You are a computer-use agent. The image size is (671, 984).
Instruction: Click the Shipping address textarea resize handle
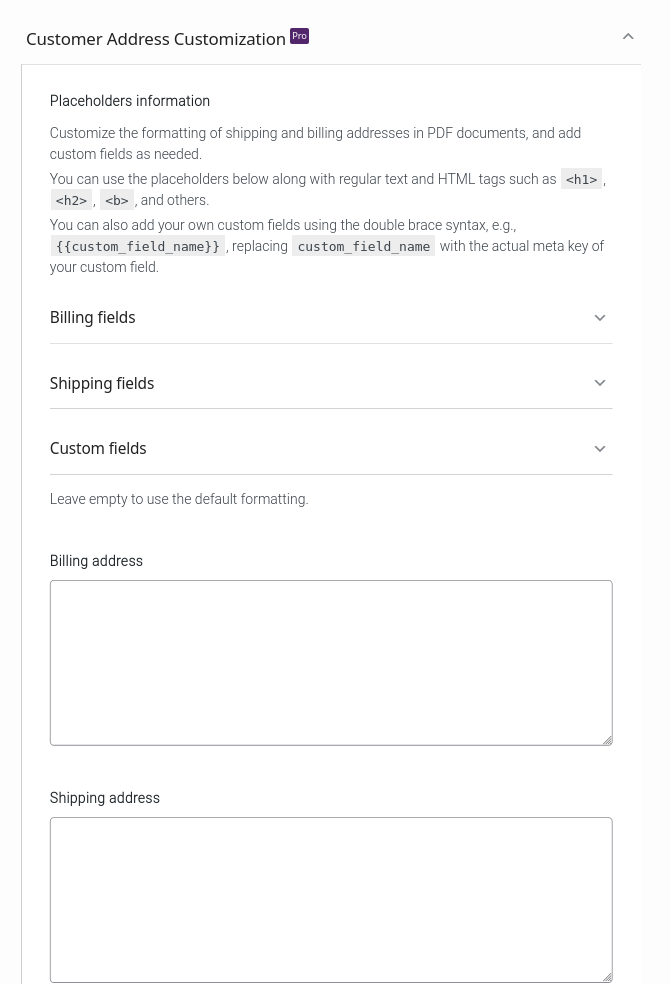pyautogui.click(x=607, y=977)
